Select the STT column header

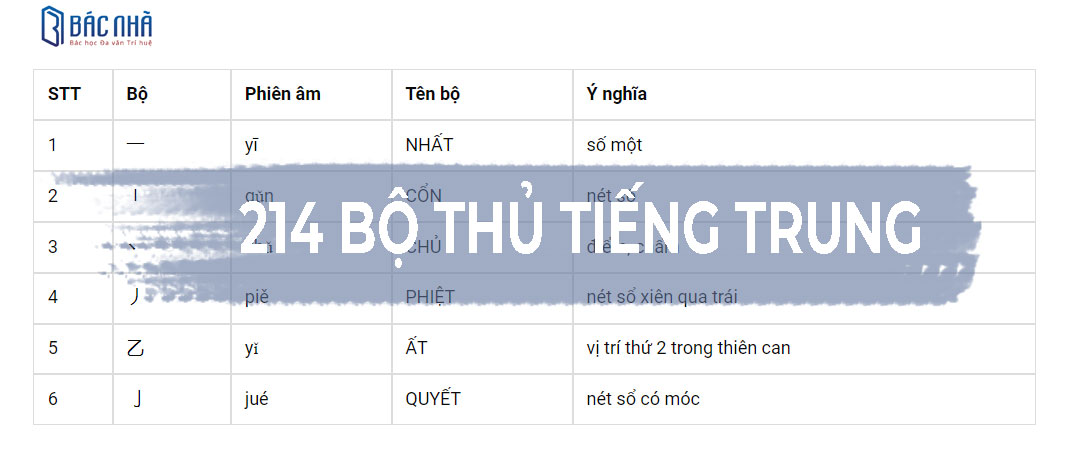tap(64, 95)
